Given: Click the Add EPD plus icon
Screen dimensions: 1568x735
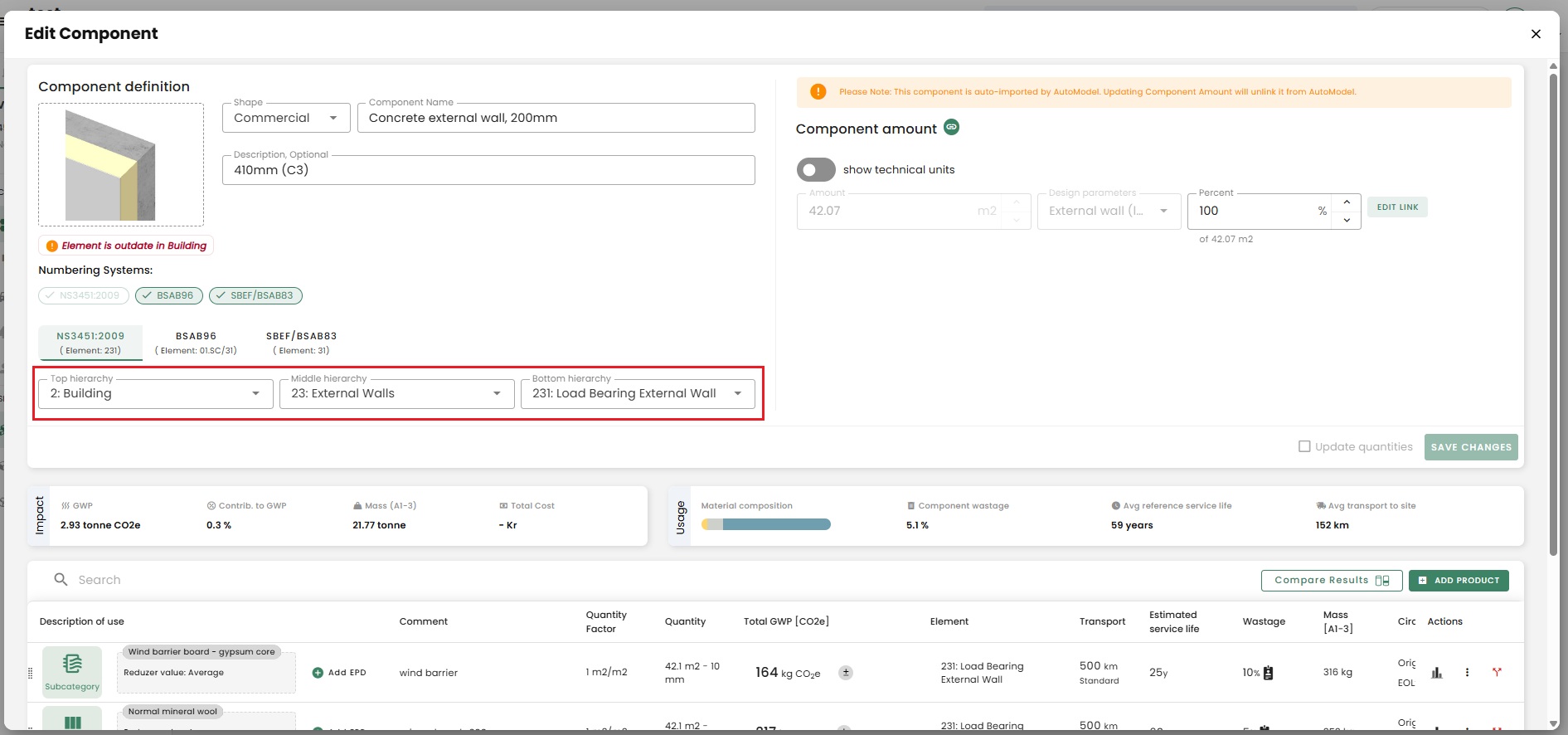Looking at the screenshot, I should pyautogui.click(x=318, y=673).
